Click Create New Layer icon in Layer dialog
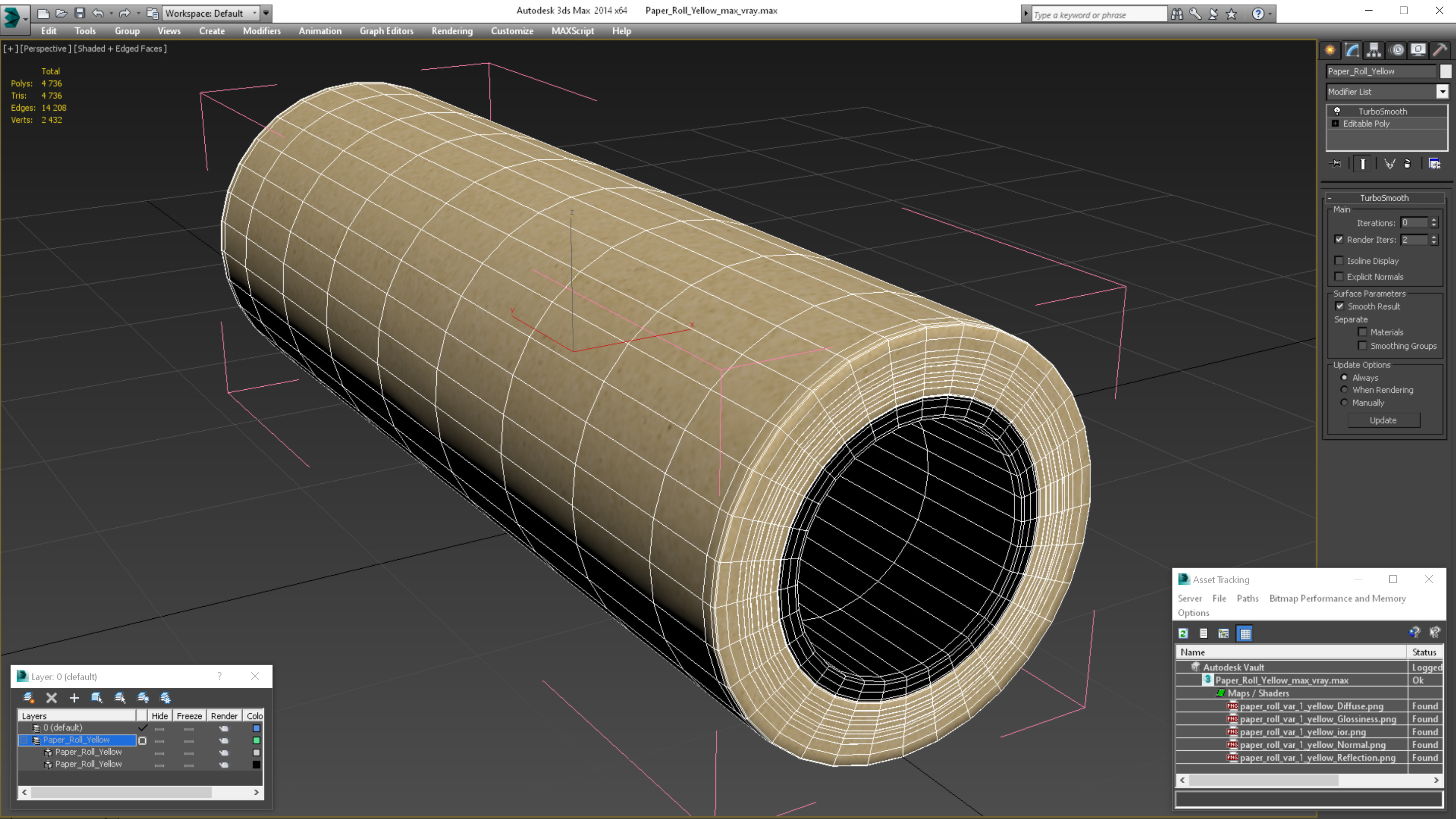This screenshot has width=1456, height=819. [29, 698]
